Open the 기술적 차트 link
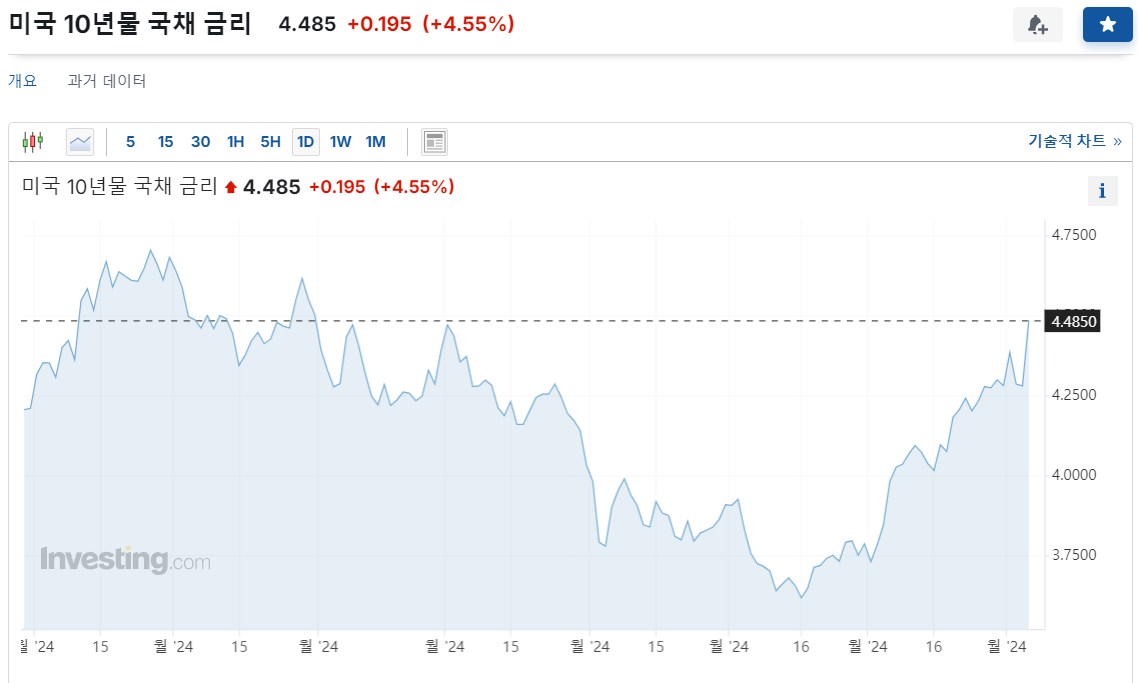The image size is (1138, 683). [x=1075, y=141]
